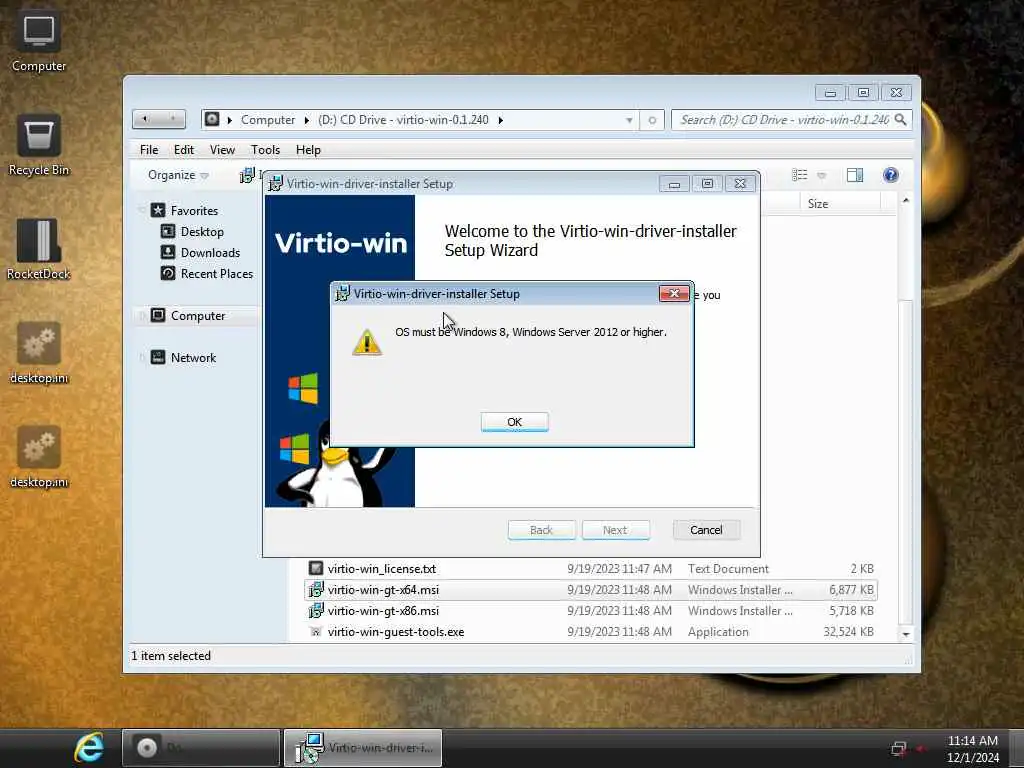This screenshot has width=1024, height=768.
Task: Click the virtio-win-gt-x86.msi installer icon
Action: click(x=315, y=611)
